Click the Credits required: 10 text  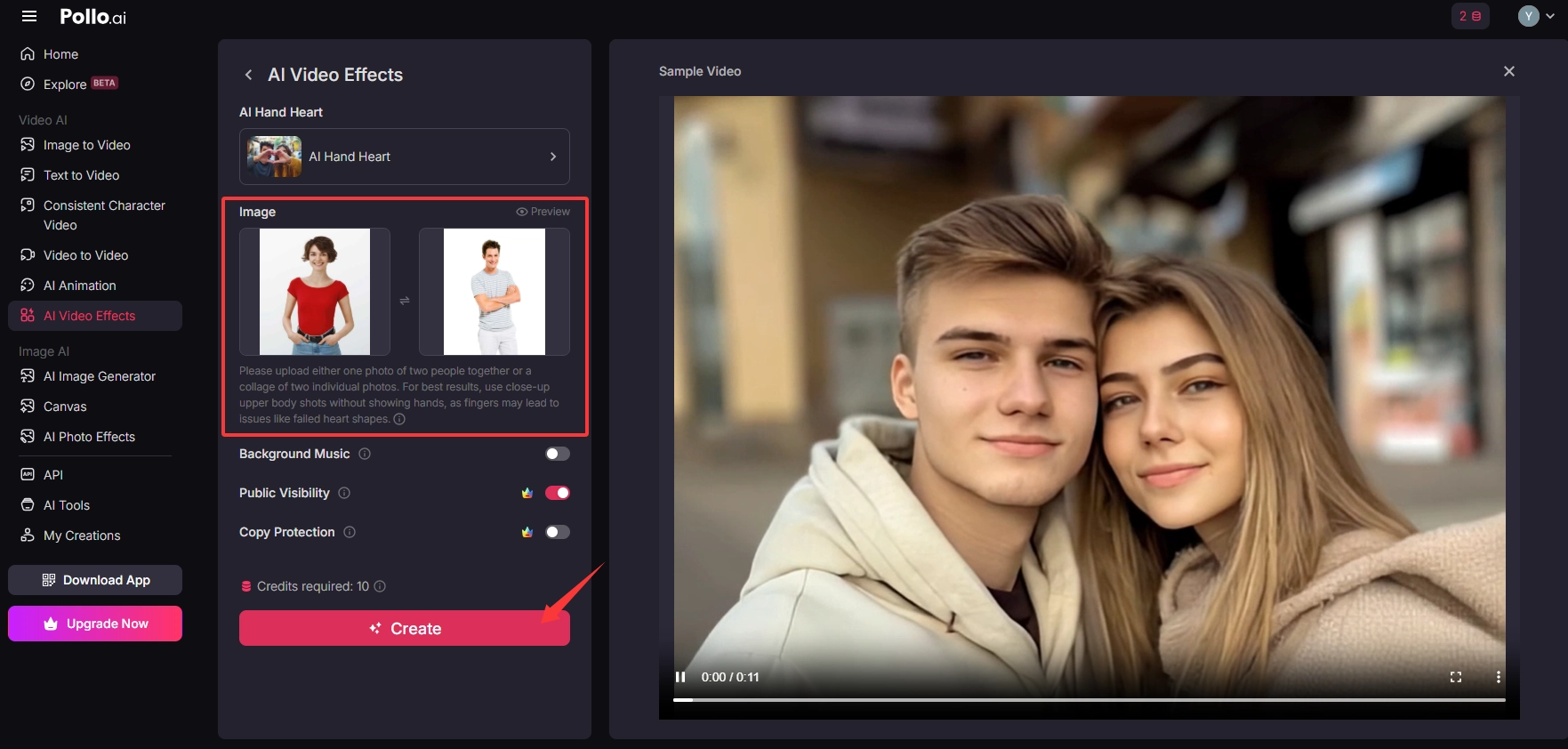pos(313,586)
